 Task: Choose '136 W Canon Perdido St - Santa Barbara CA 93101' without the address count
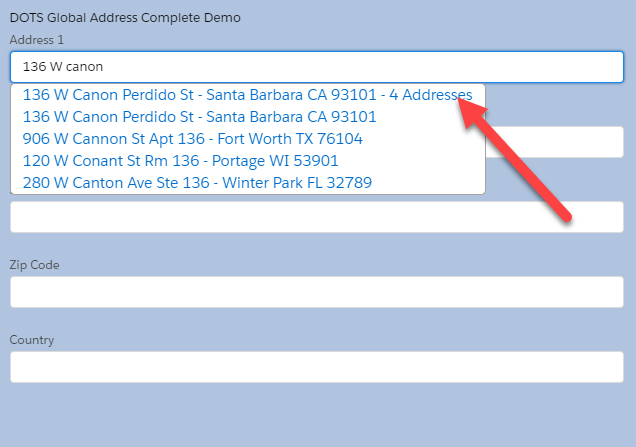(x=199, y=117)
